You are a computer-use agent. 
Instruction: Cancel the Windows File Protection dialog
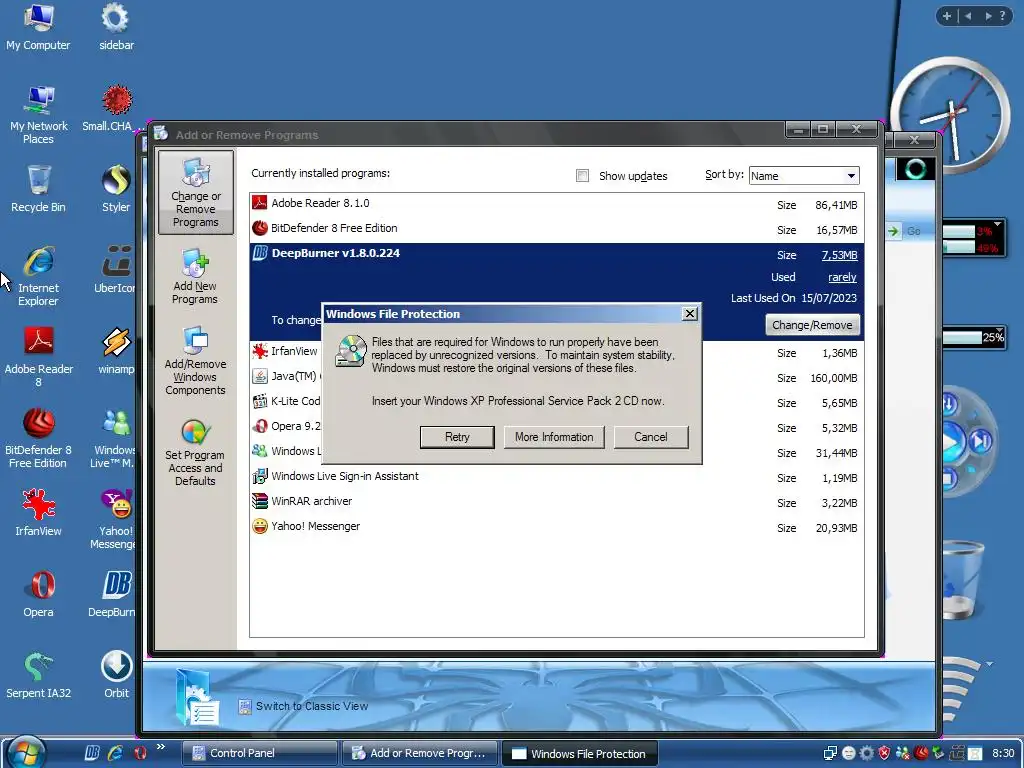point(650,437)
